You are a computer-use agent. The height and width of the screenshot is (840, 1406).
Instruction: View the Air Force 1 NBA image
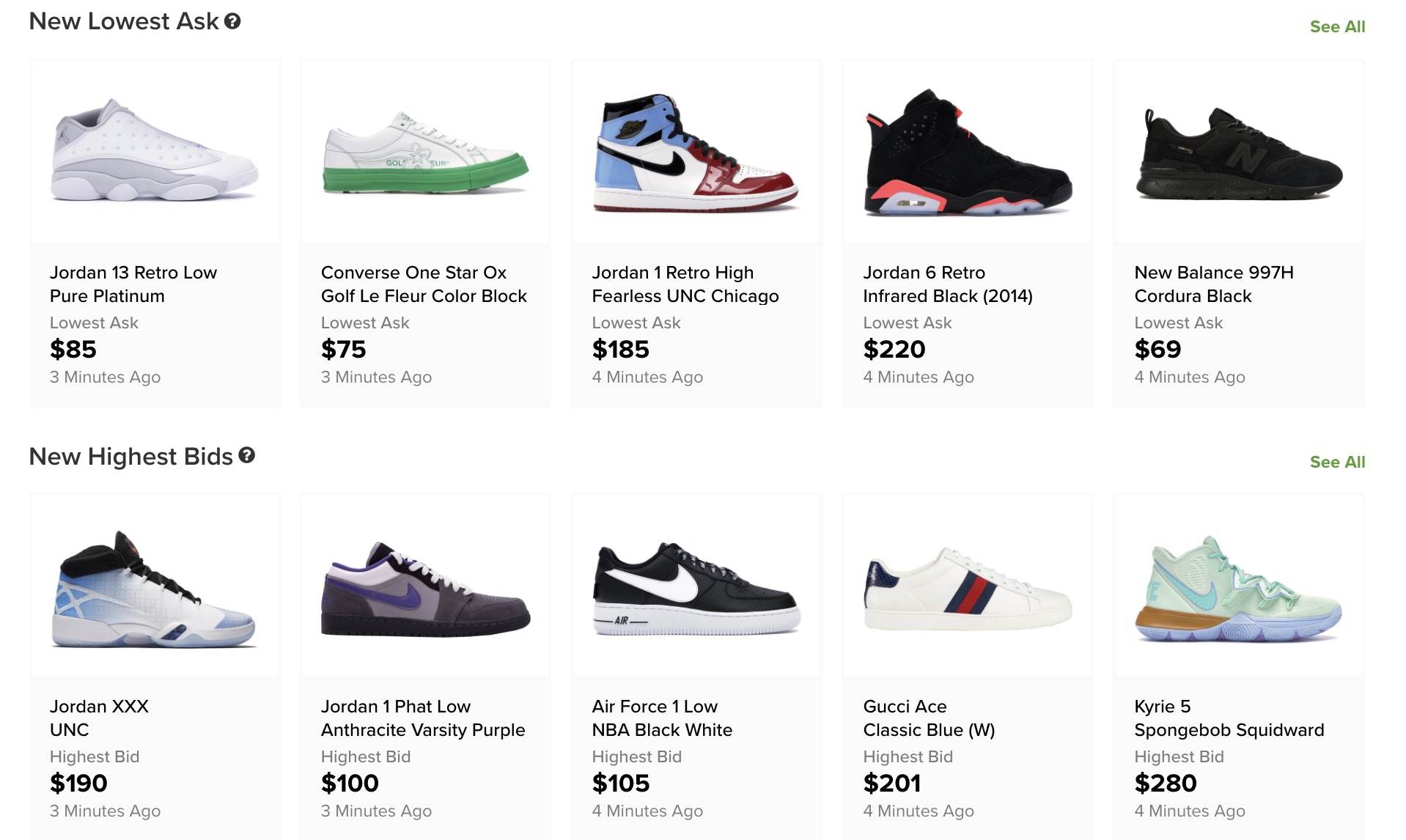(696, 586)
